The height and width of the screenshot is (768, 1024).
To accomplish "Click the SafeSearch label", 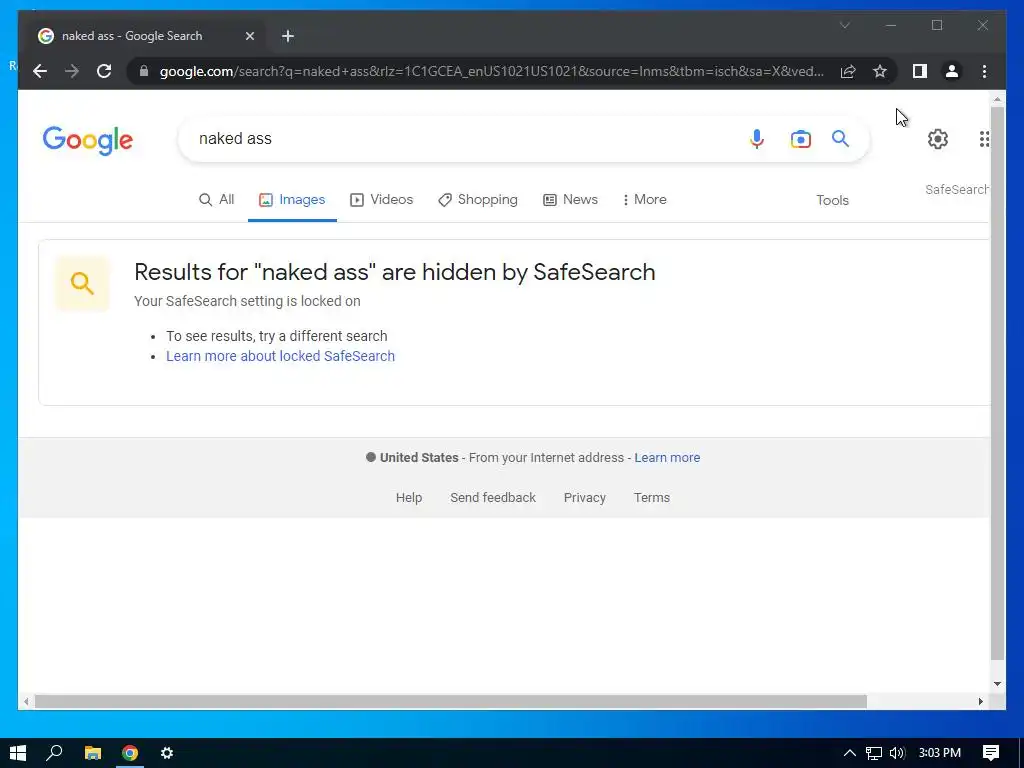I will pyautogui.click(x=957, y=189).
